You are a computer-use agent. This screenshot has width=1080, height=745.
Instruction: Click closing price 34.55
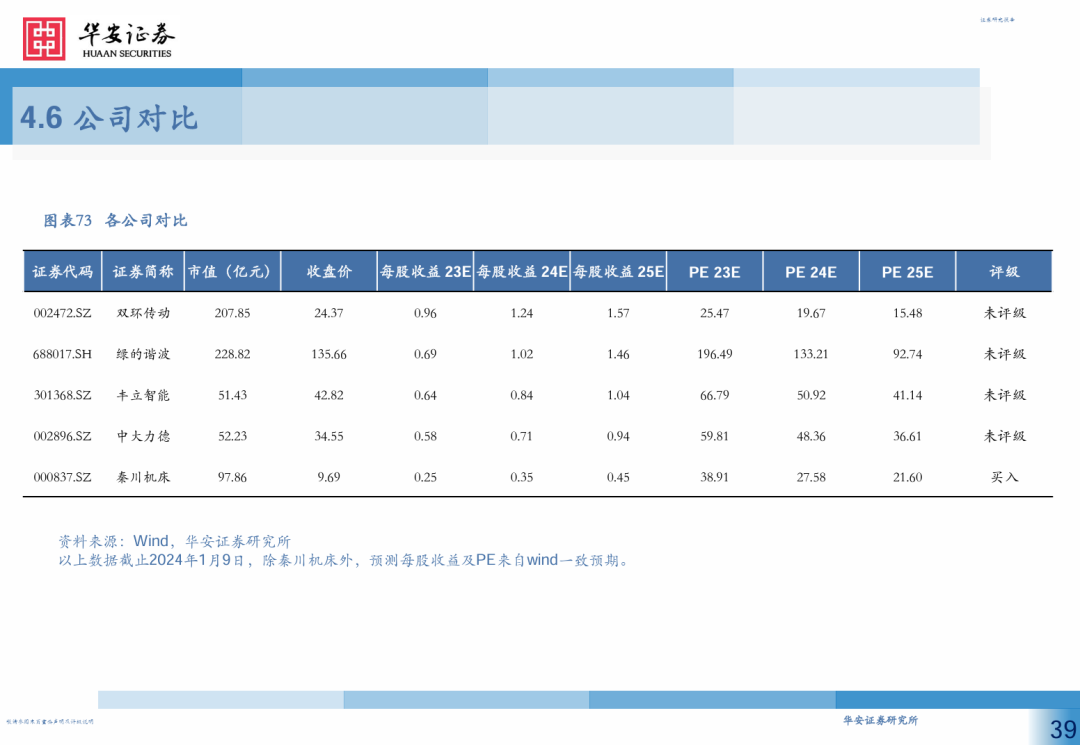coord(329,436)
